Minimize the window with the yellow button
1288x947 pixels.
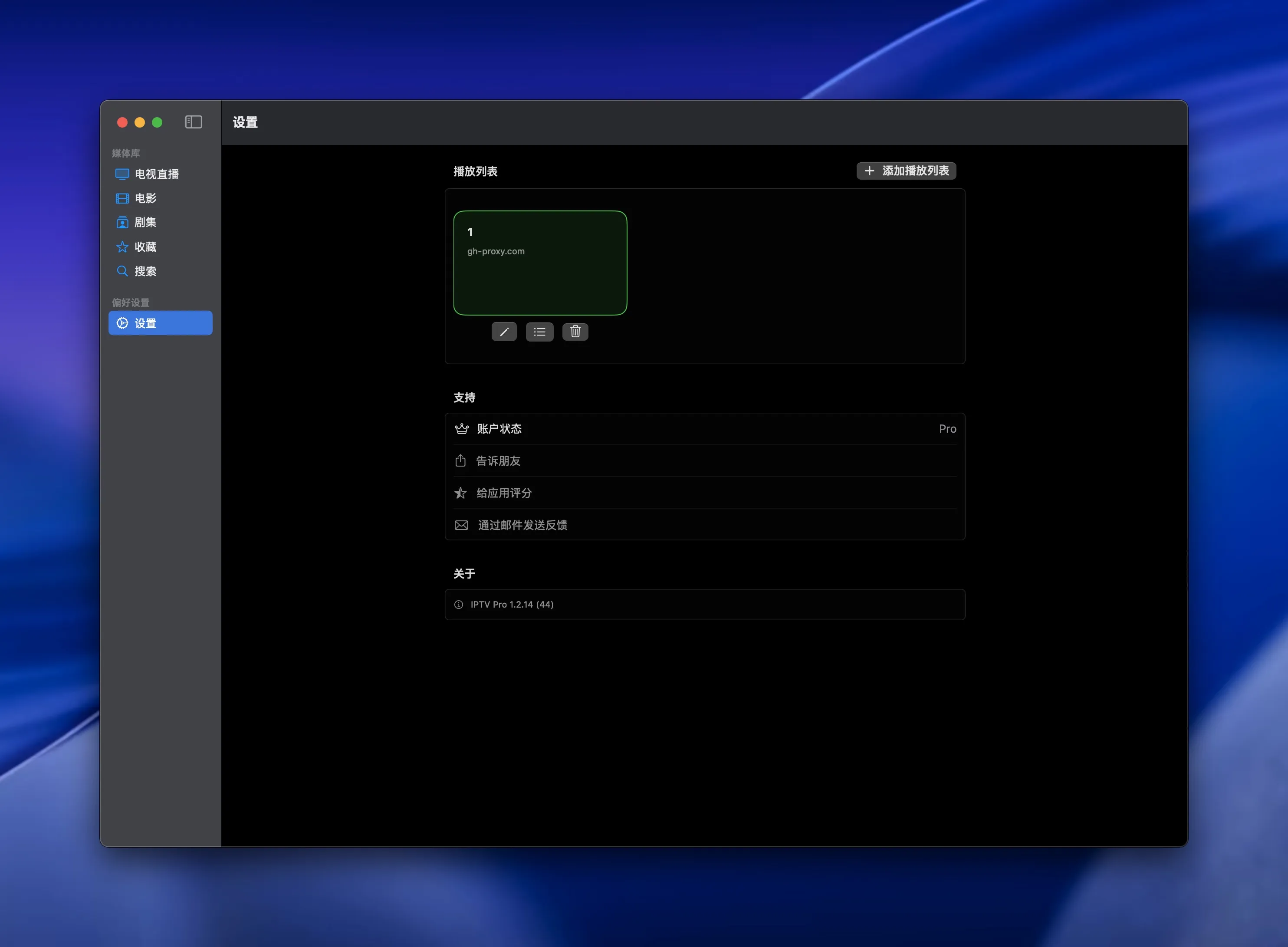[140, 123]
